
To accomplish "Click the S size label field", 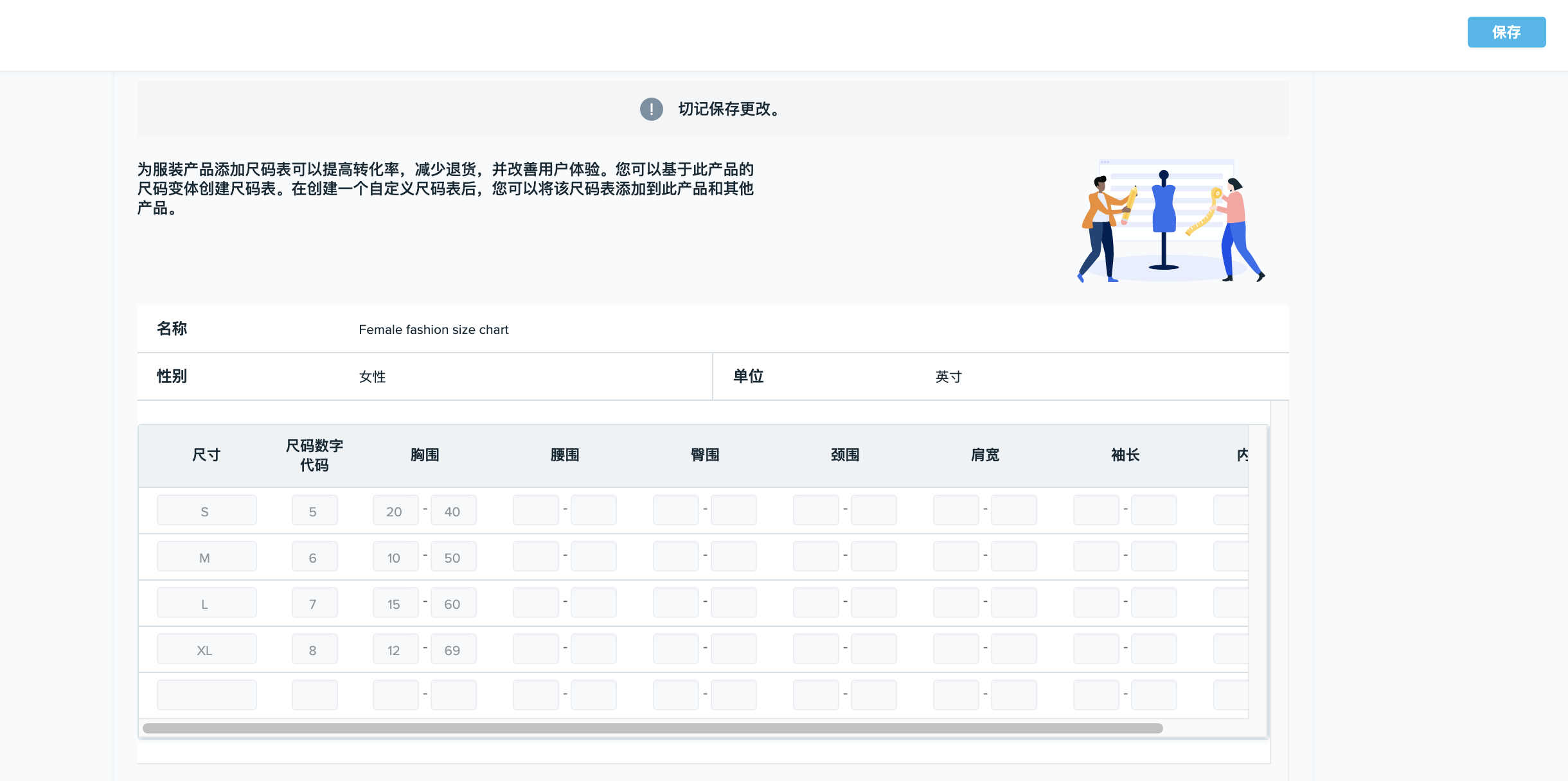I will point(206,509).
